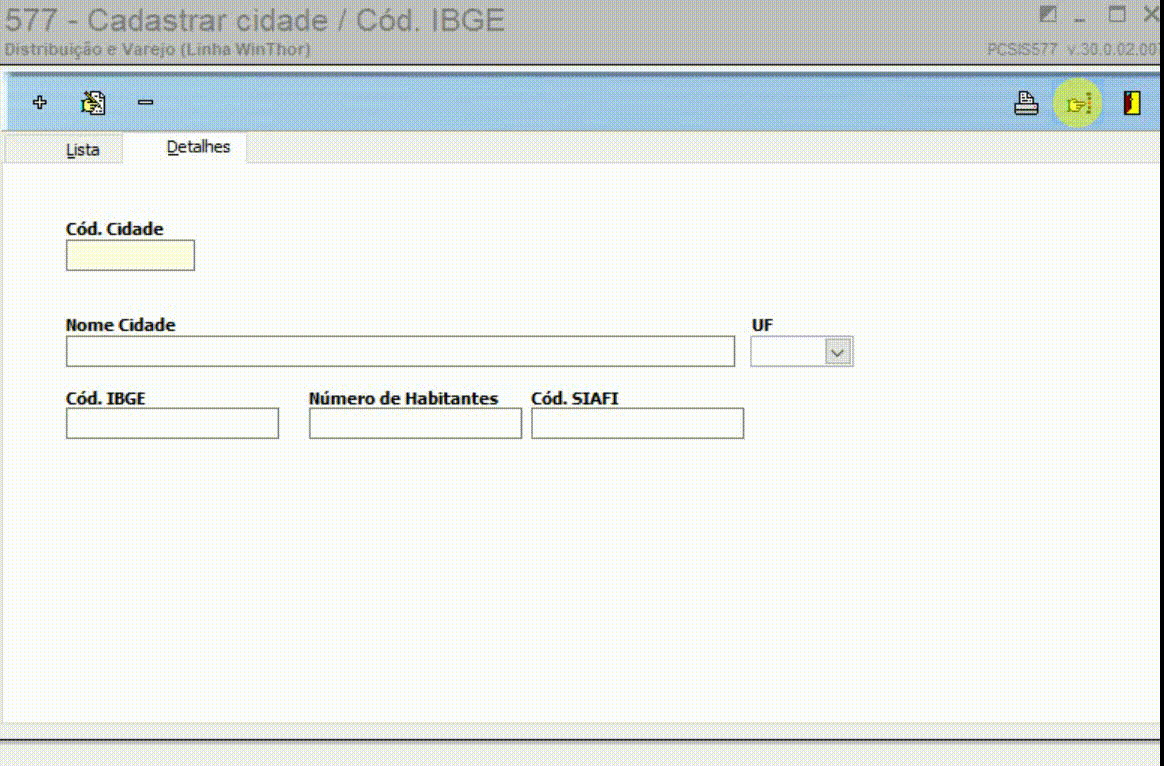Viewport: 1164px width, 766px height.
Task: Click the Cód. SIAFI field
Action: 637,423
